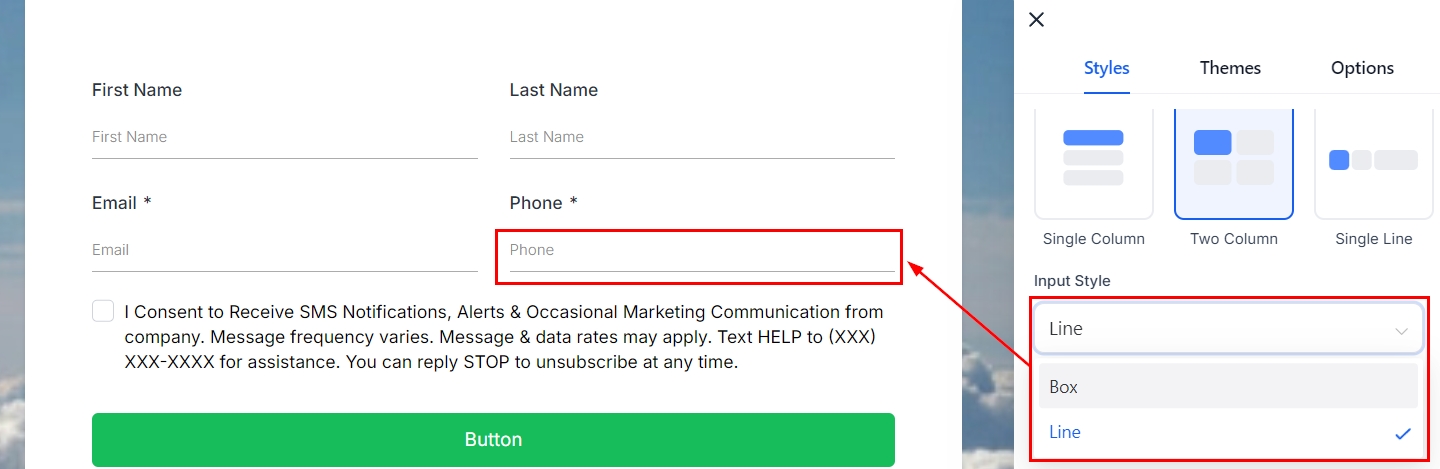
Task: Go to the Options tab
Action: tap(1362, 68)
